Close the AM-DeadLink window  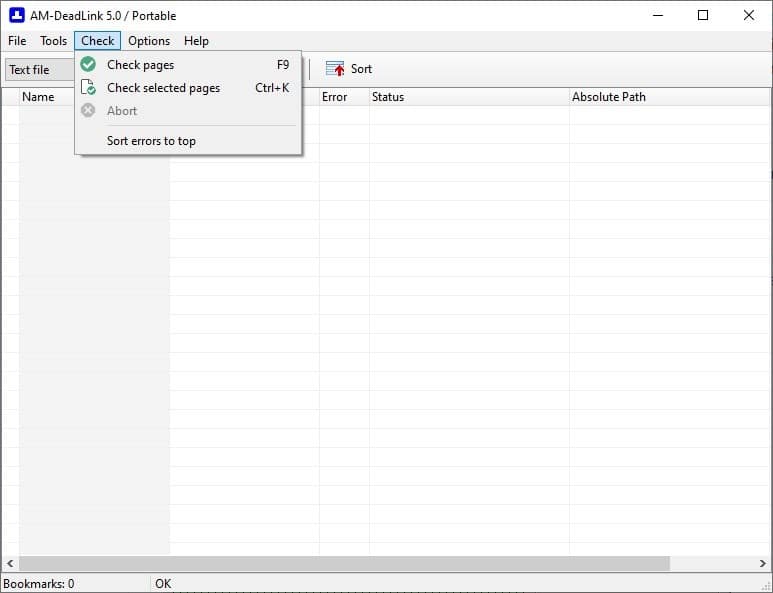point(748,15)
